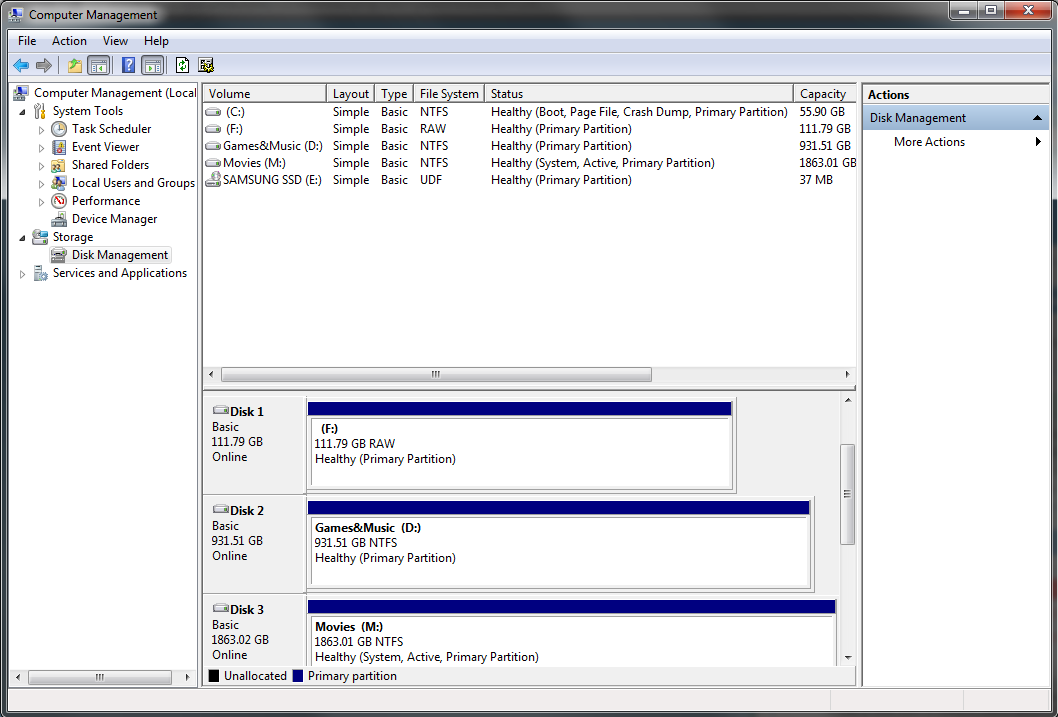
Task: Collapse the Storage tree node
Action: 22,238
